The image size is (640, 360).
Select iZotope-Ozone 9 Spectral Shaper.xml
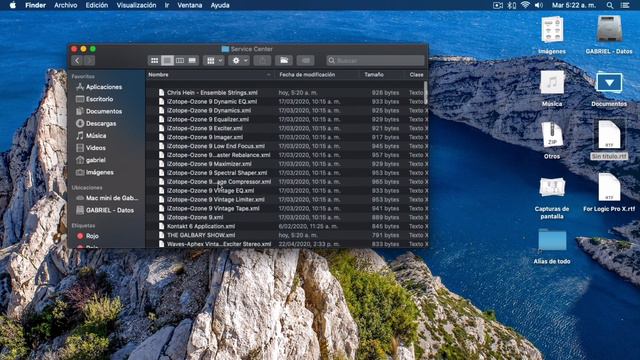(x=217, y=173)
